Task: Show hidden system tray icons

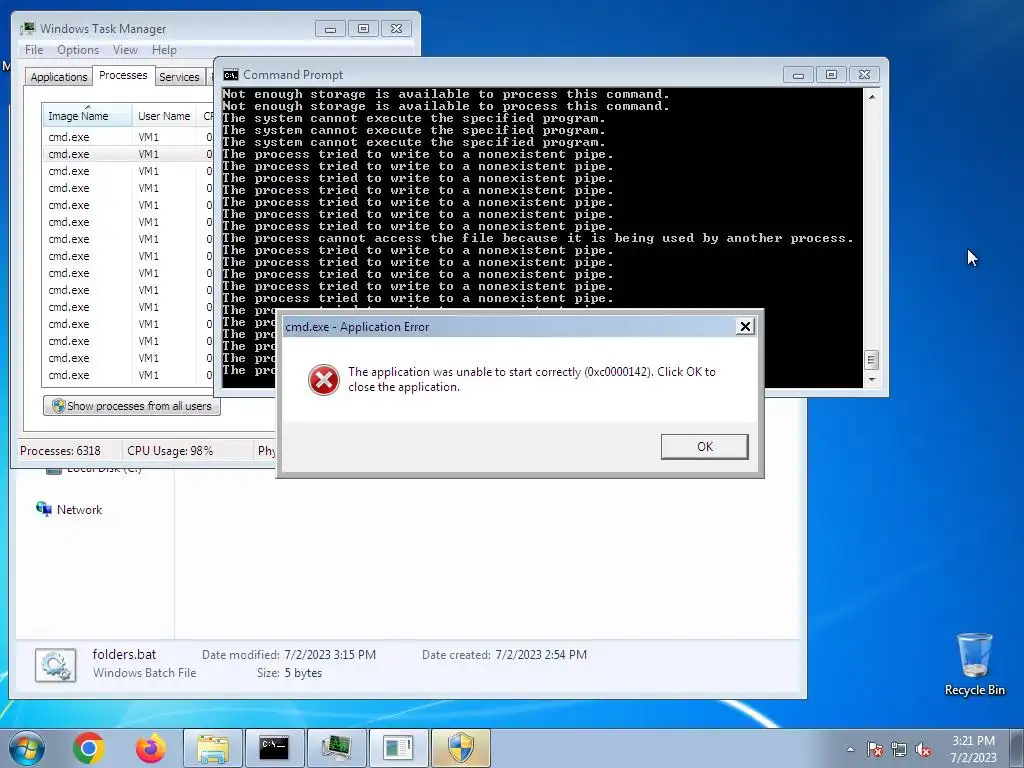Action: tap(850, 749)
